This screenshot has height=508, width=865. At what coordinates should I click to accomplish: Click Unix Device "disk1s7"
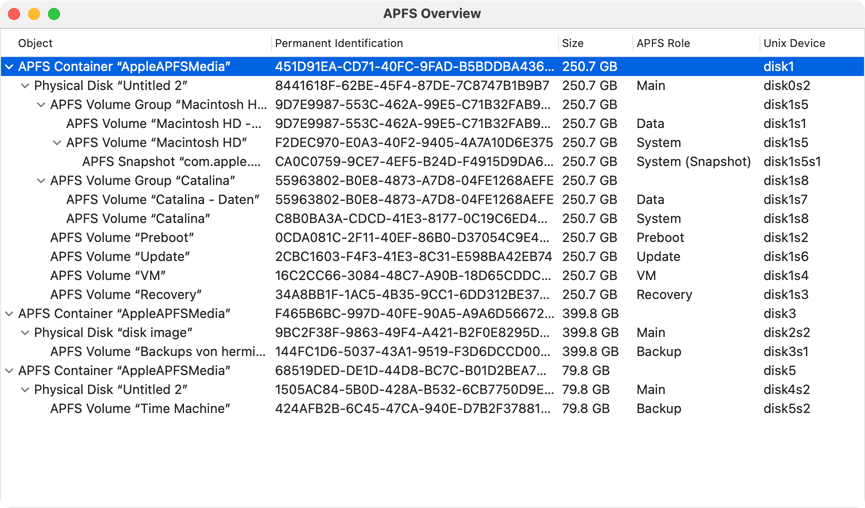[786, 200]
